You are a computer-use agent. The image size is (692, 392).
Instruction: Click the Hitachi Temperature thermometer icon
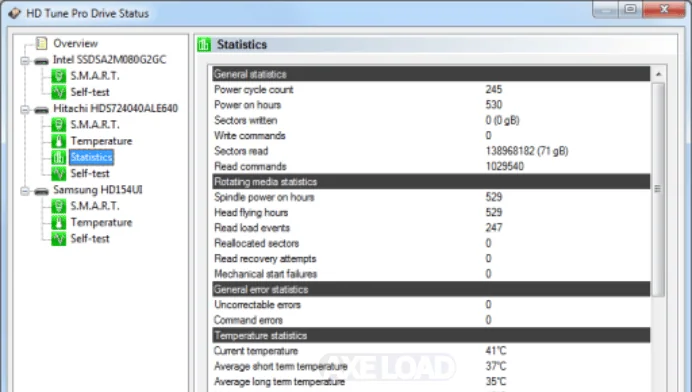tap(58, 141)
